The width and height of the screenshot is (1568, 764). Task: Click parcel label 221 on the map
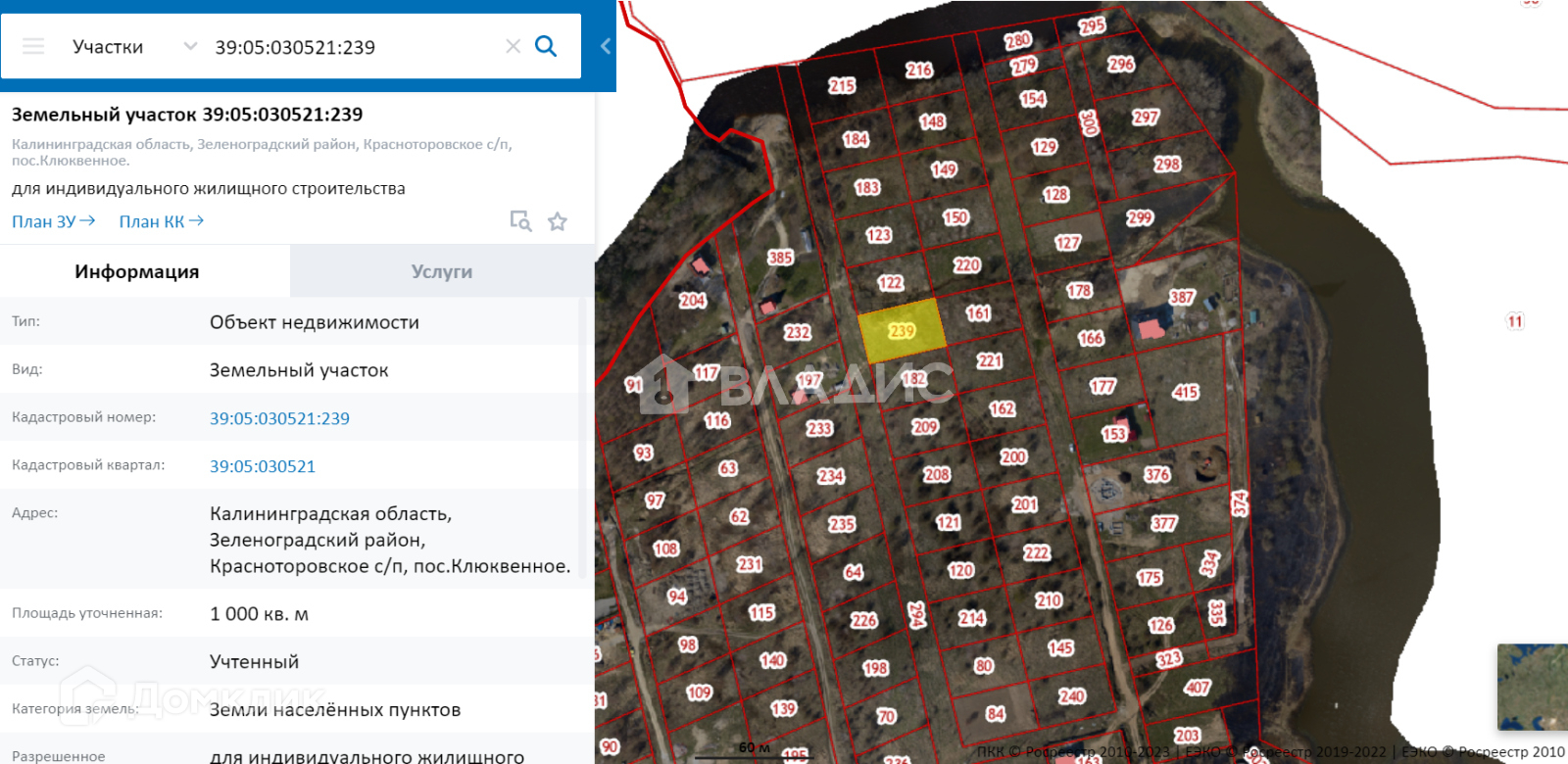(x=990, y=360)
